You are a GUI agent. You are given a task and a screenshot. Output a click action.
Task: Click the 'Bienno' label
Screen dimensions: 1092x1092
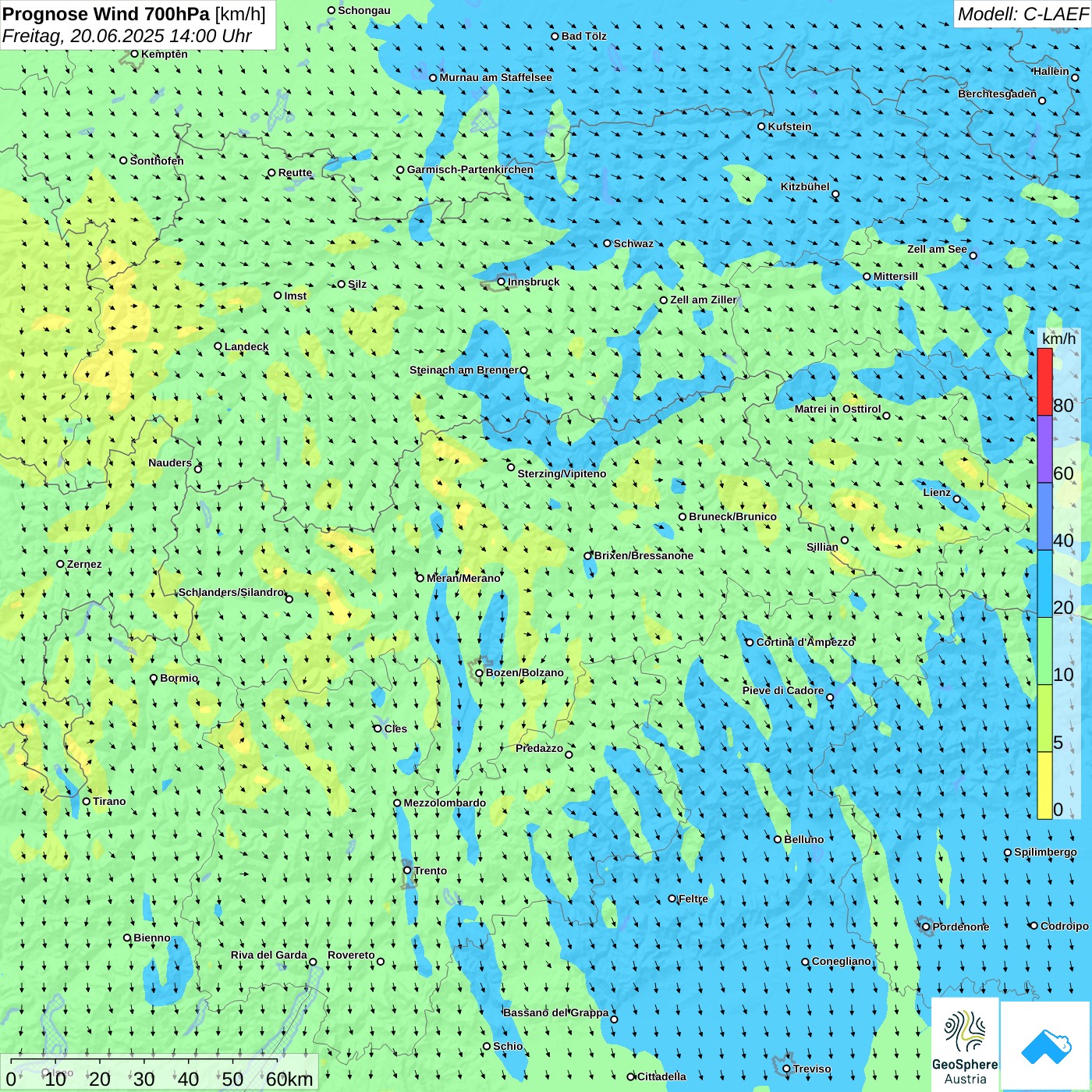coord(152,938)
